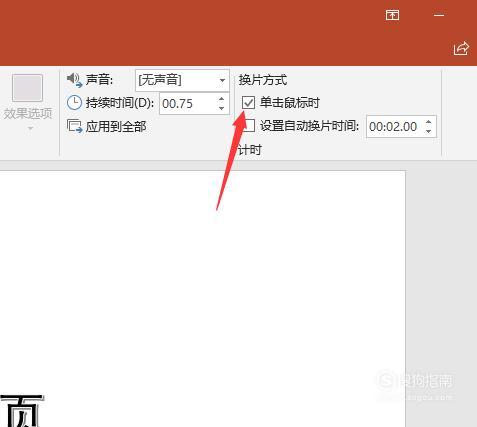Viewport: 477px width, 427px height.
Task: Click the 持续时间(D): label
Action: (120, 103)
